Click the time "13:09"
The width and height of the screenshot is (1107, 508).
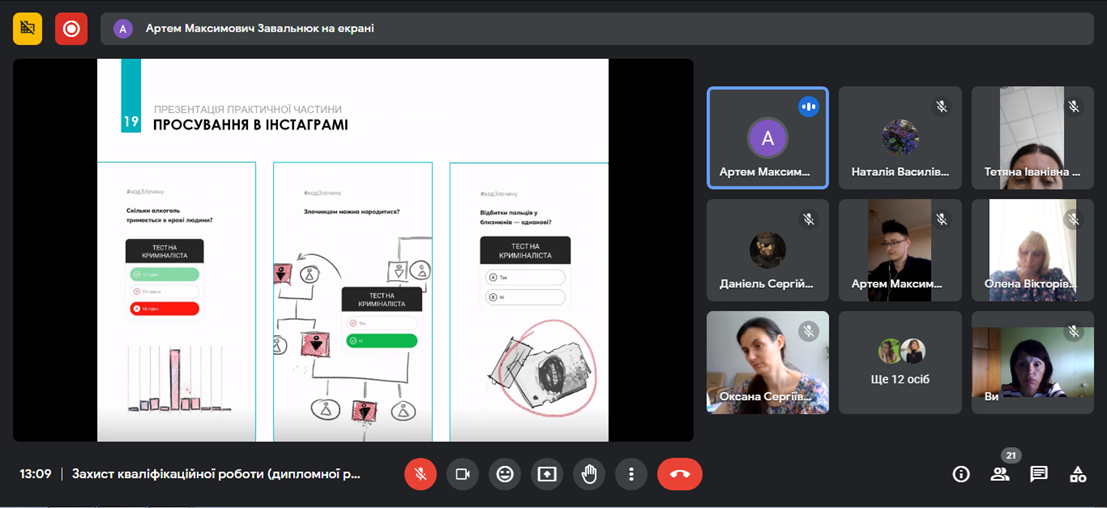(x=35, y=474)
